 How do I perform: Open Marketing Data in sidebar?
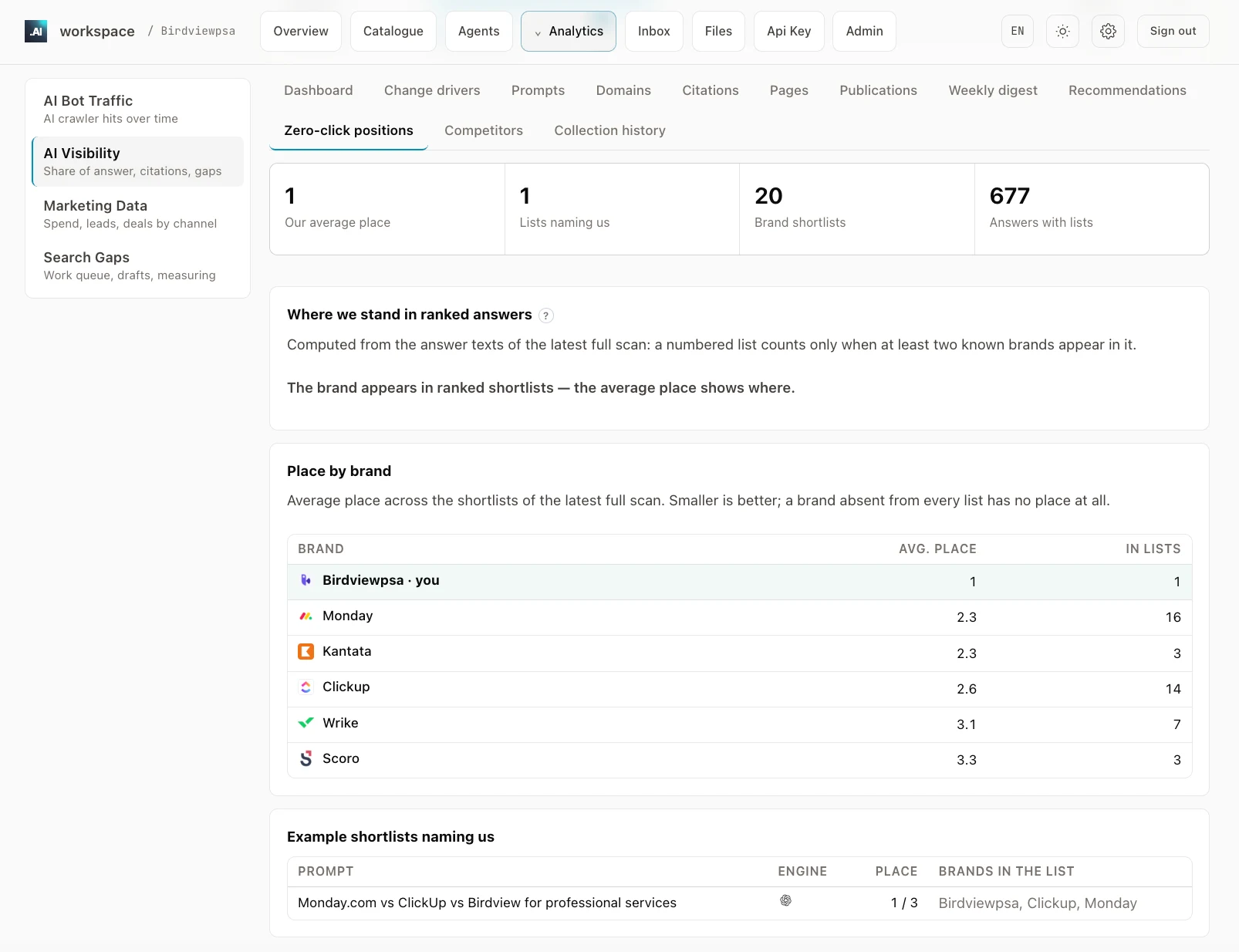tap(137, 214)
